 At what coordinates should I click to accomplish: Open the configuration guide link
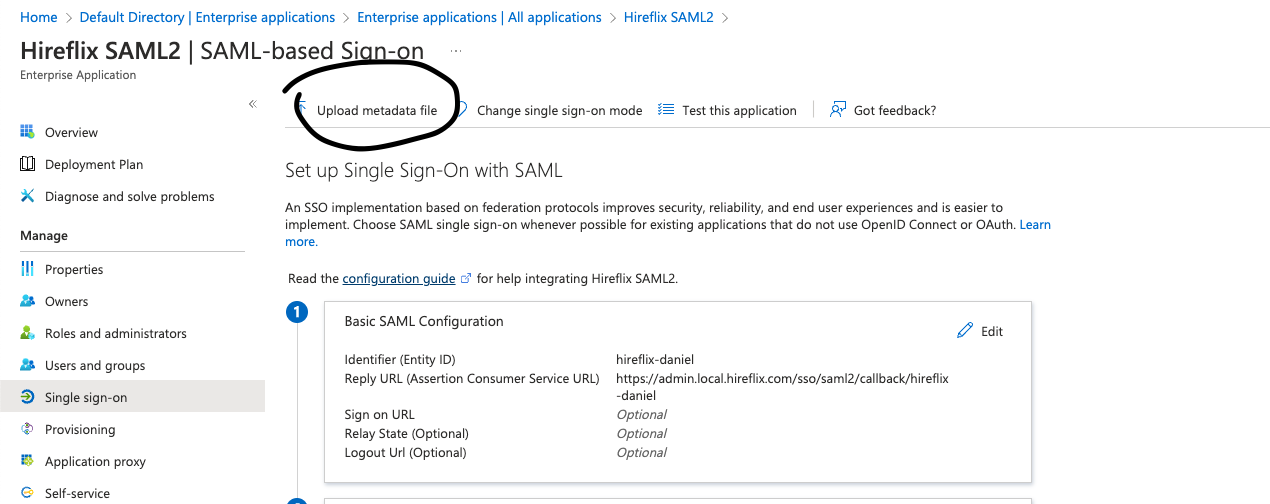pyautogui.click(x=399, y=278)
